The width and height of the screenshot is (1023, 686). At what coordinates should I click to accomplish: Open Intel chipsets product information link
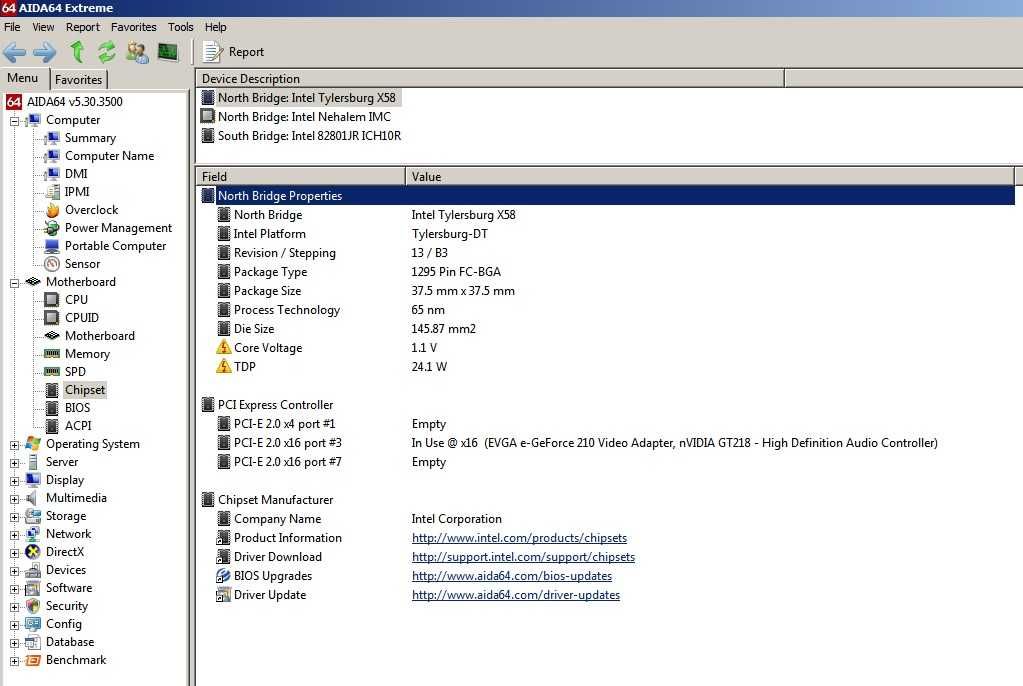[519, 538]
